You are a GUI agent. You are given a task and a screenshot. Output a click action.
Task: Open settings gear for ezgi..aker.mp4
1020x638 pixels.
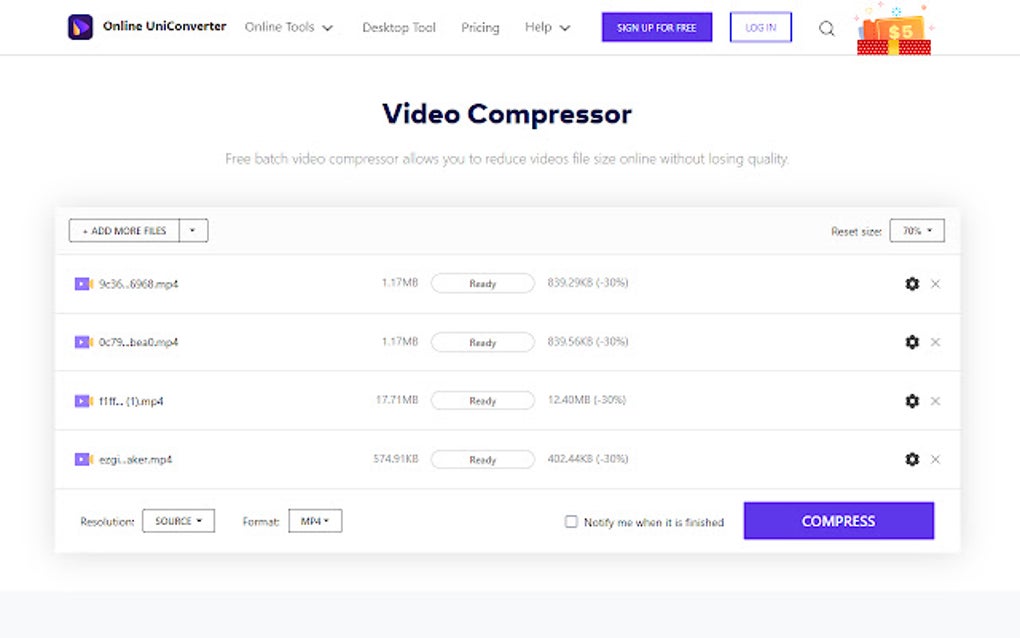click(912, 460)
